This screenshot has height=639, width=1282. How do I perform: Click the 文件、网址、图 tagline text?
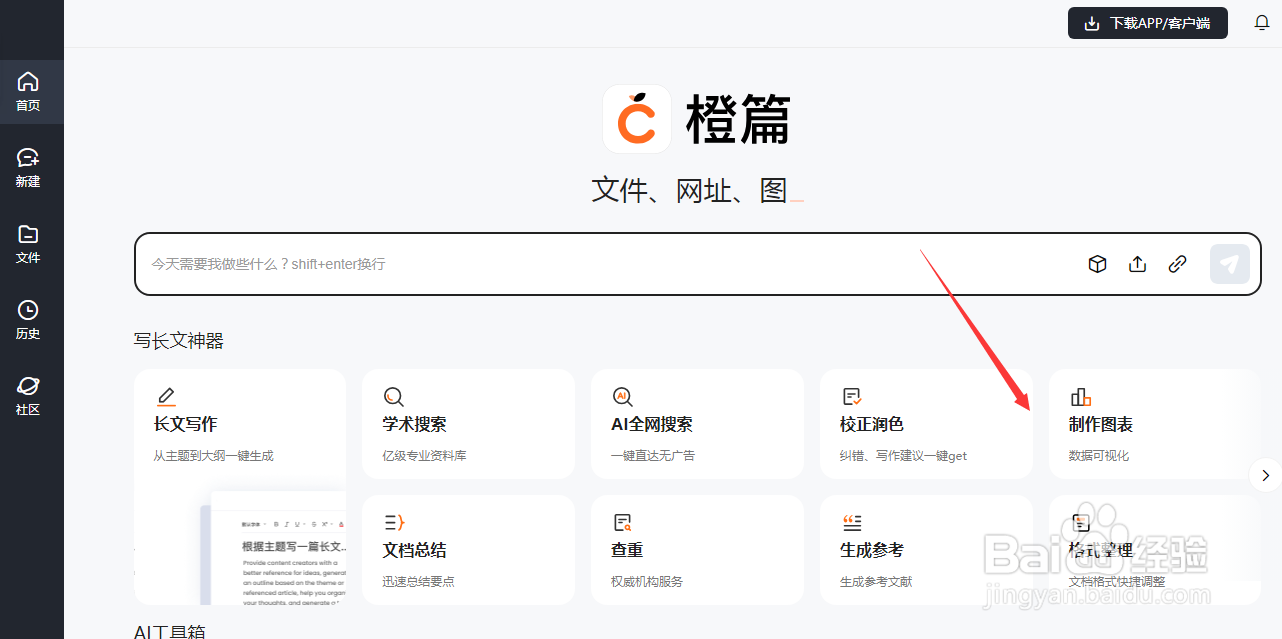point(689,190)
